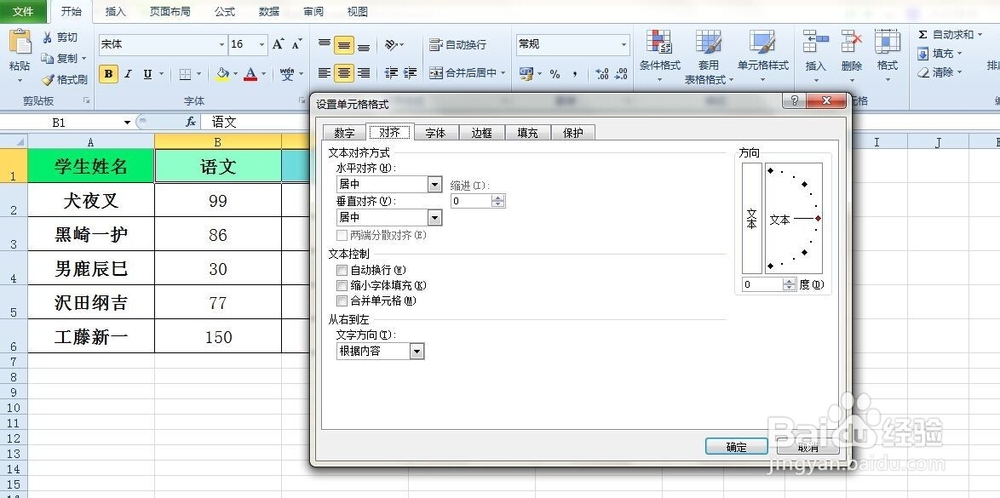Click the middle vertical align icon

344,45
